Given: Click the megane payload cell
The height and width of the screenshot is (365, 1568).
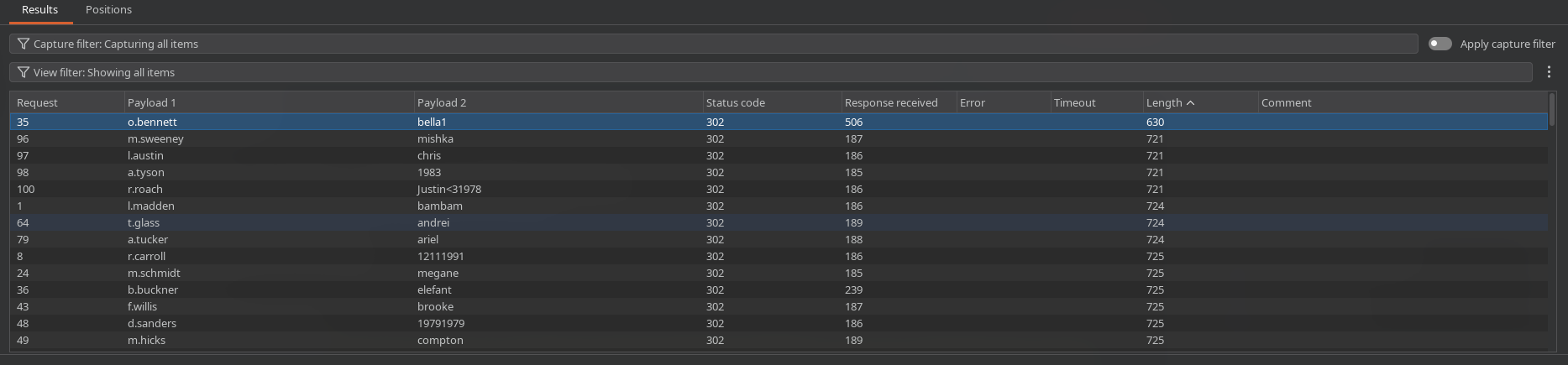Looking at the screenshot, I should click(x=559, y=273).
